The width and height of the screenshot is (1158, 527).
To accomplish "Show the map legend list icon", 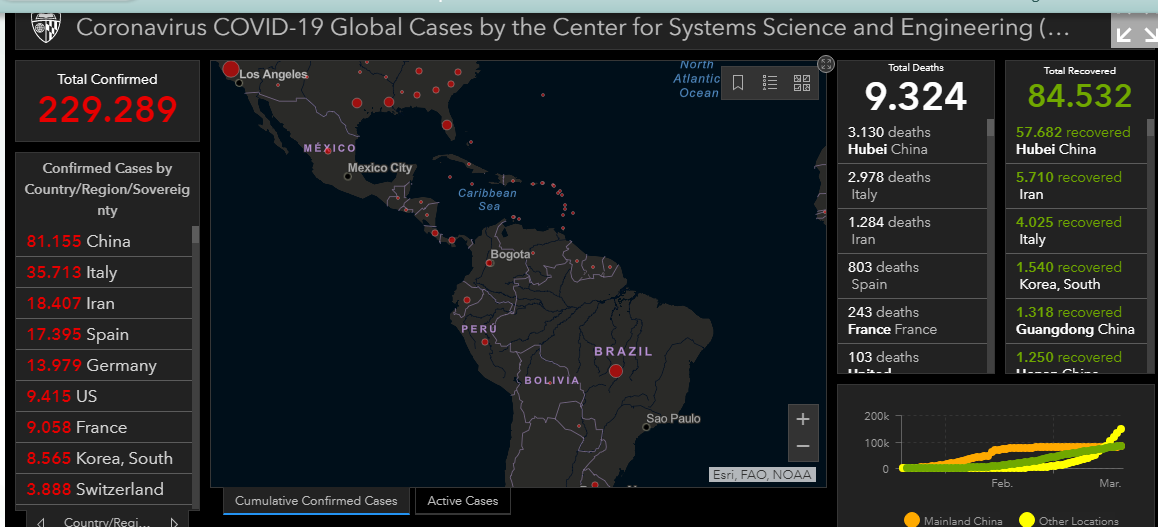I will (x=770, y=83).
